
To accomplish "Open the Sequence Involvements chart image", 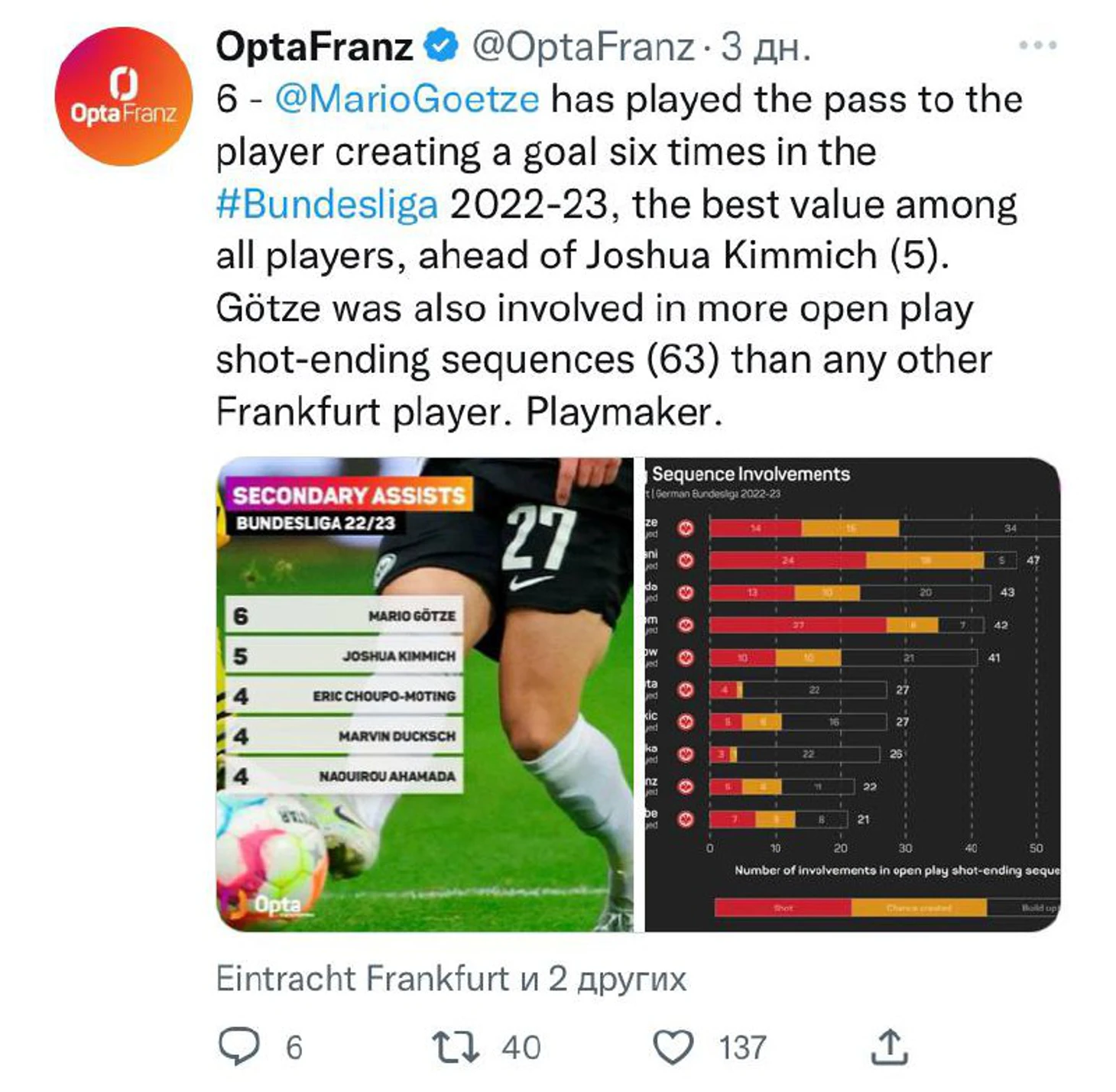I will pyautogui.click(x=852, y=694).
